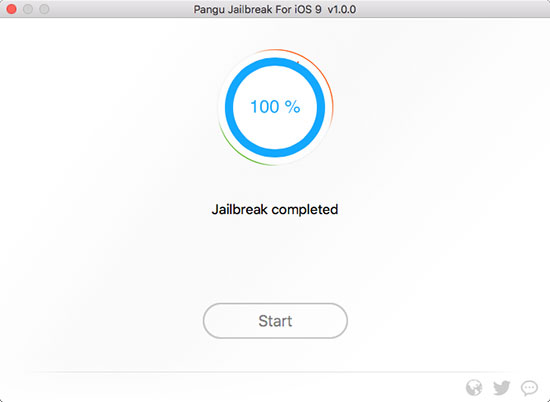Screen dimensions: 550x402
Task: Click the window title "Pangu Jailbreak For iOS 9 v1.0.0"
Action: coord(275,9)
